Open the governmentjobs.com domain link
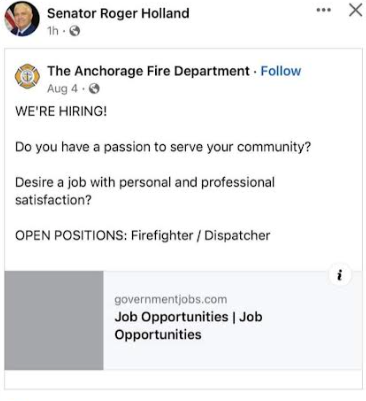This screenshot has width=366, height=401. (171, 299)
